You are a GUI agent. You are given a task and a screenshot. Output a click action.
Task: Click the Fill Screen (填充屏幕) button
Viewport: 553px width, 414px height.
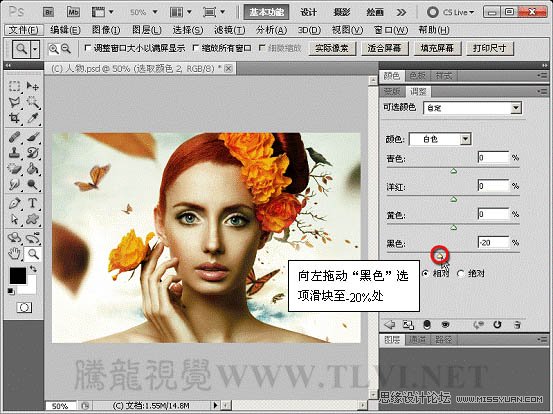pos(437,48)
